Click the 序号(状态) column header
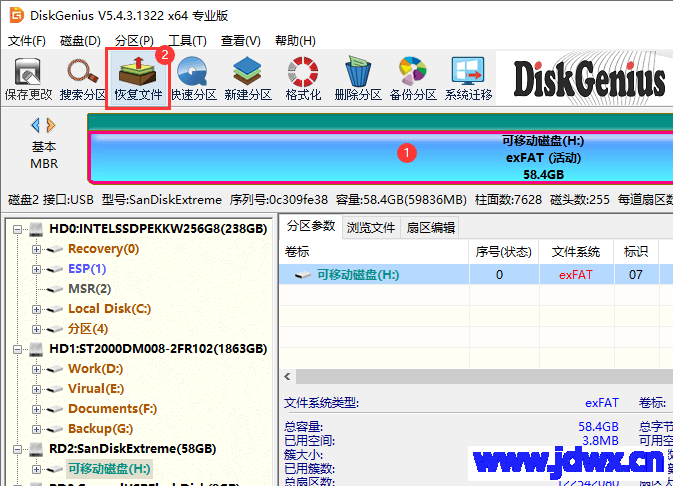This screenshot has height=486, width=673. click(503, 252)
